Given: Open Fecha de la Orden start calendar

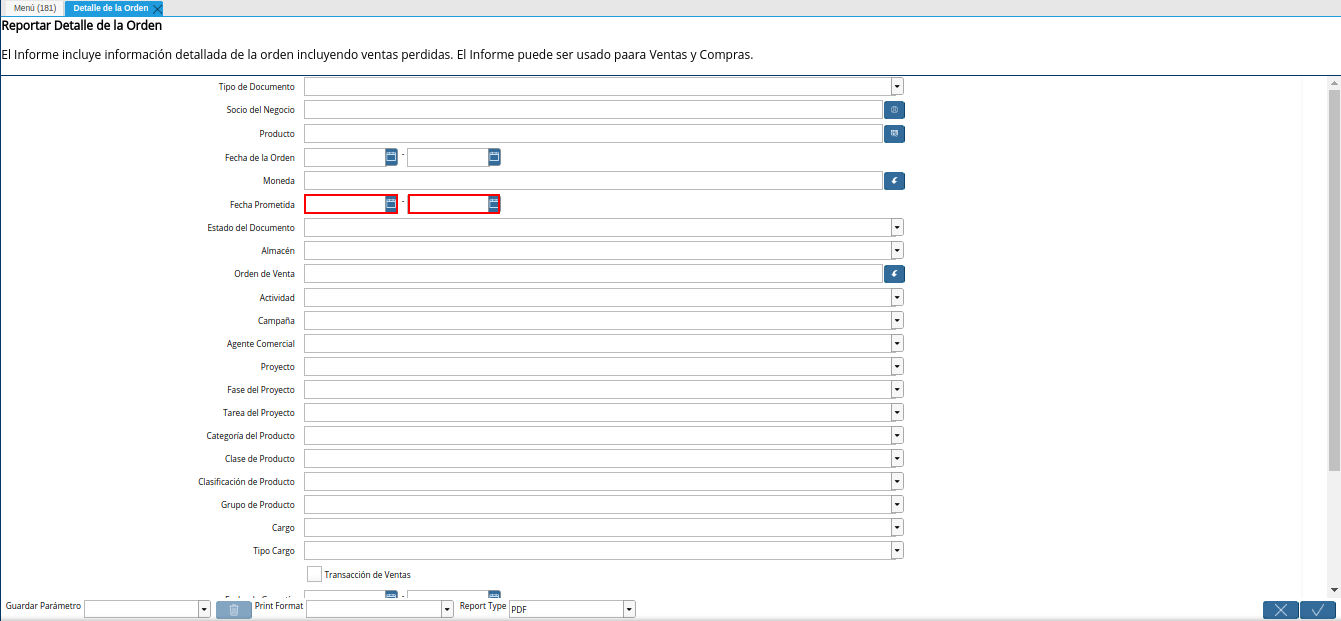Looking at the screenshot, I should [x=391, y=157].
